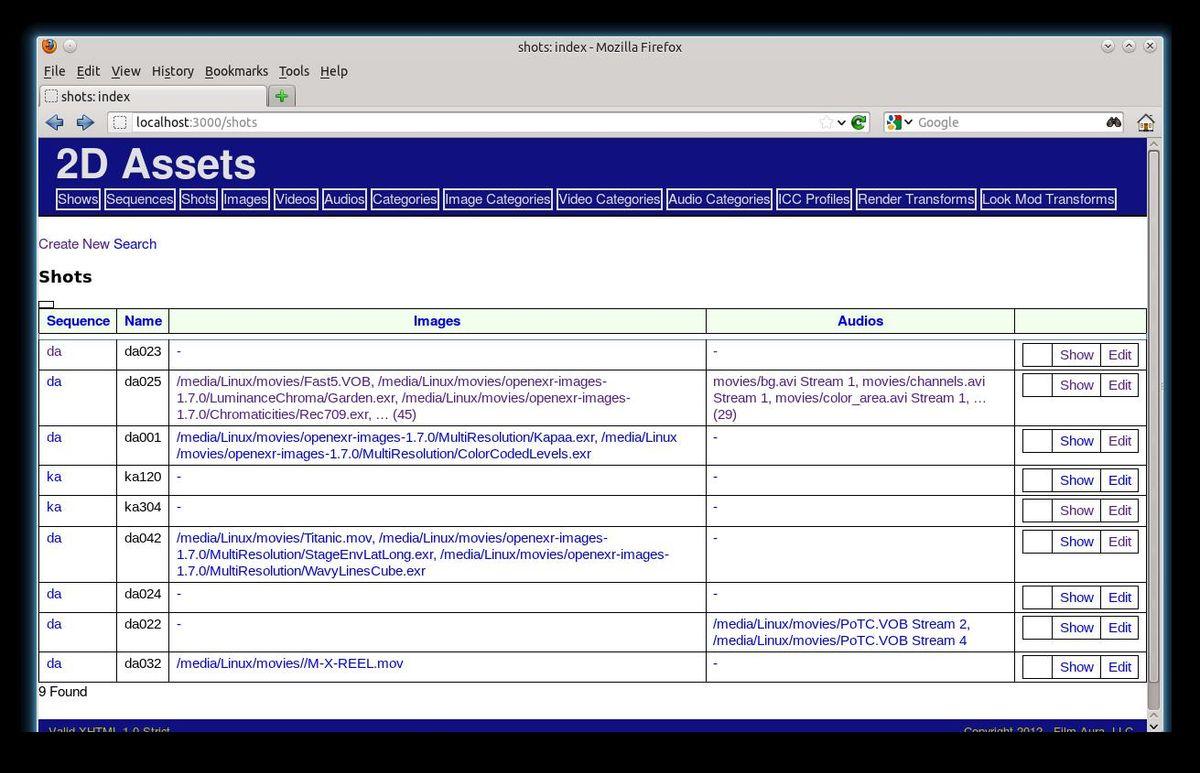The width and height of the screenshot is (1200, 773).
Task: Click the blank button in the da025 row
Action: pos(1037,385)
